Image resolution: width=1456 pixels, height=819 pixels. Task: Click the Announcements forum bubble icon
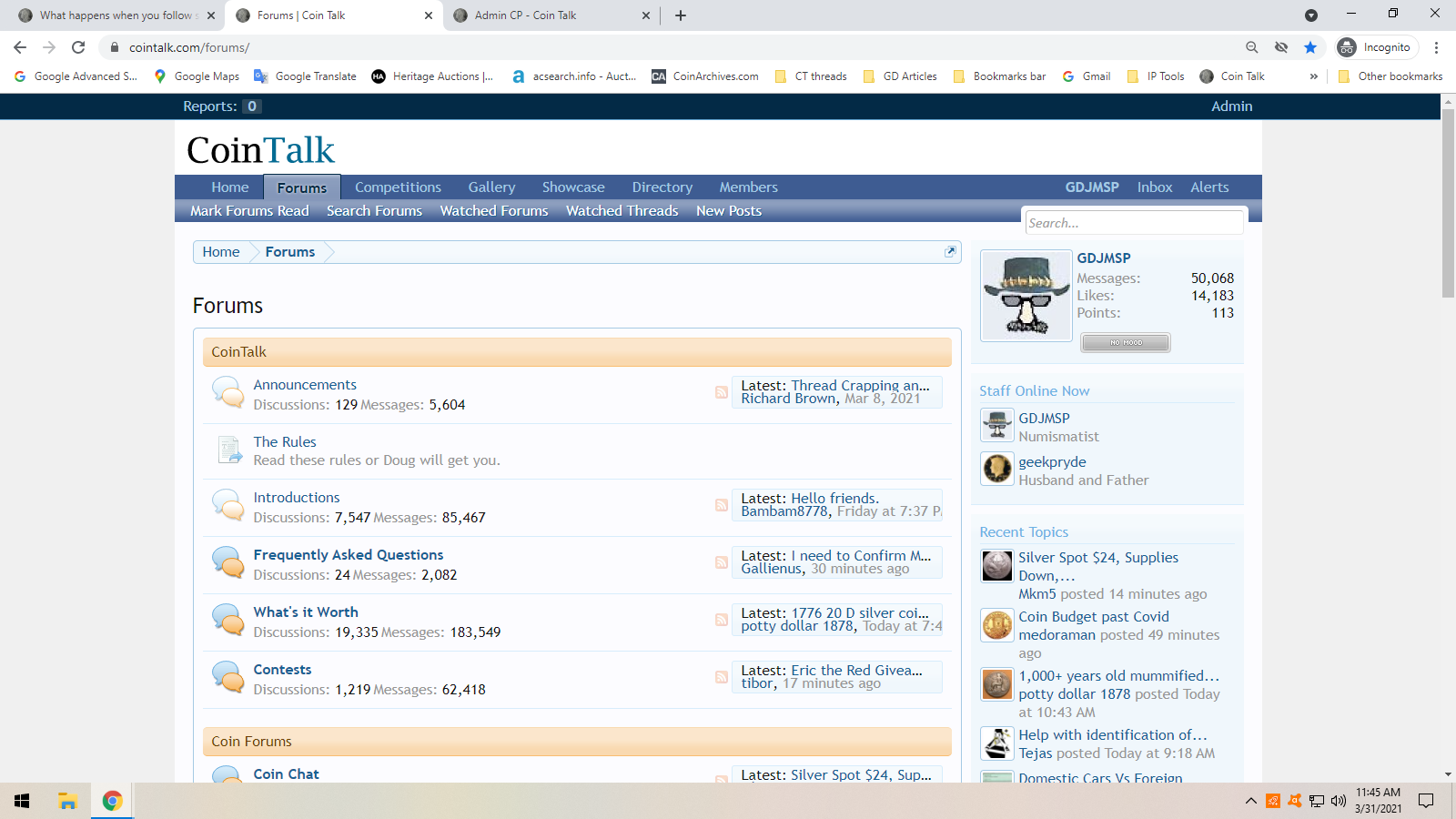coord(227,392)
